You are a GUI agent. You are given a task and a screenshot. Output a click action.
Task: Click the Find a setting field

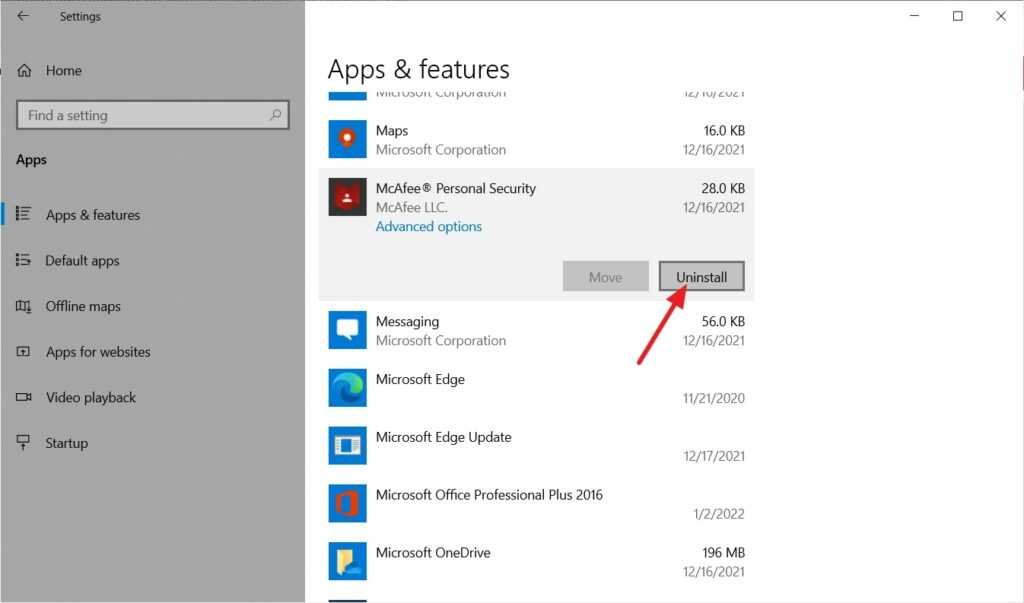[x=140, y=115]
